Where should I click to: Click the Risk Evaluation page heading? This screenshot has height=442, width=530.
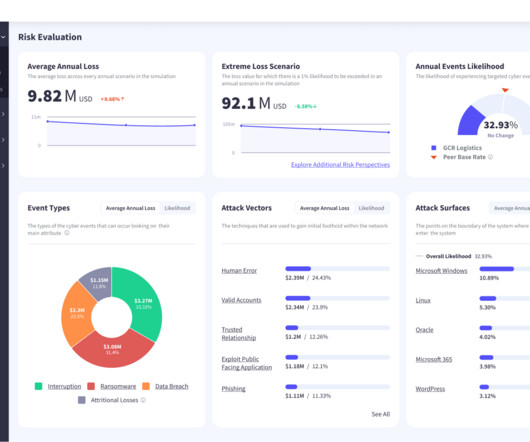coord(50,37)
